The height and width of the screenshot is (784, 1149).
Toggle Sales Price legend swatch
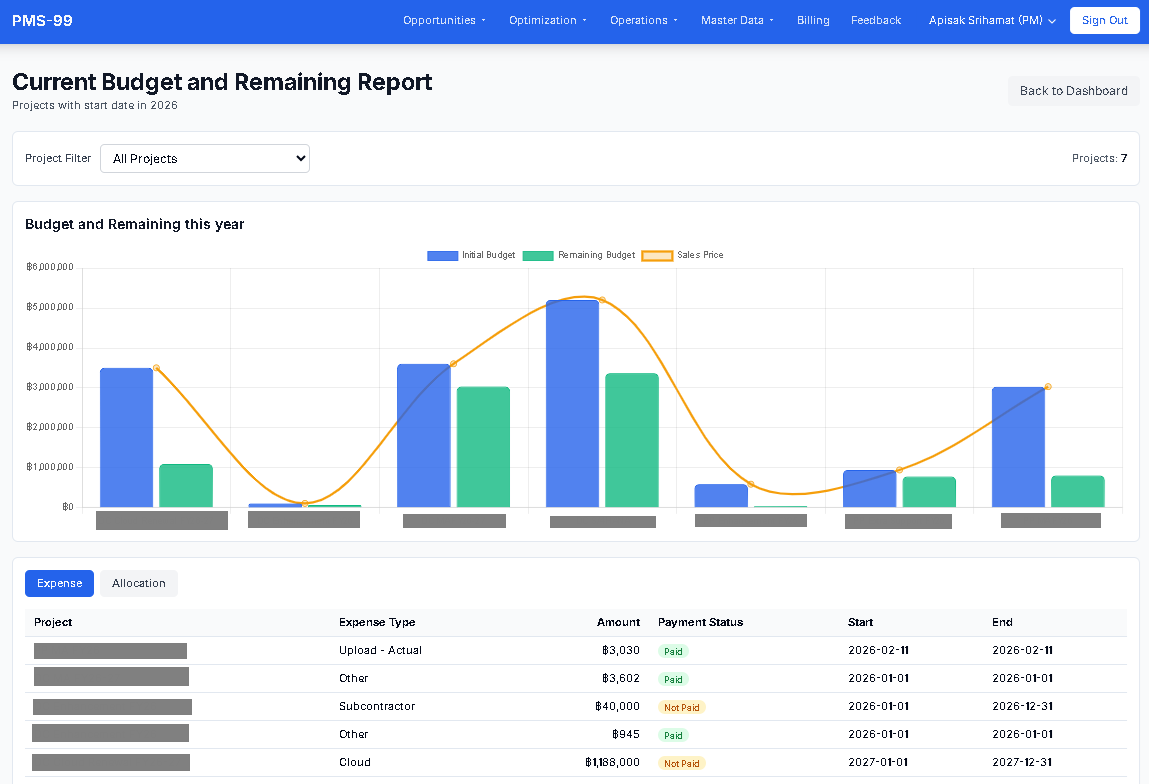coord(657,256)
